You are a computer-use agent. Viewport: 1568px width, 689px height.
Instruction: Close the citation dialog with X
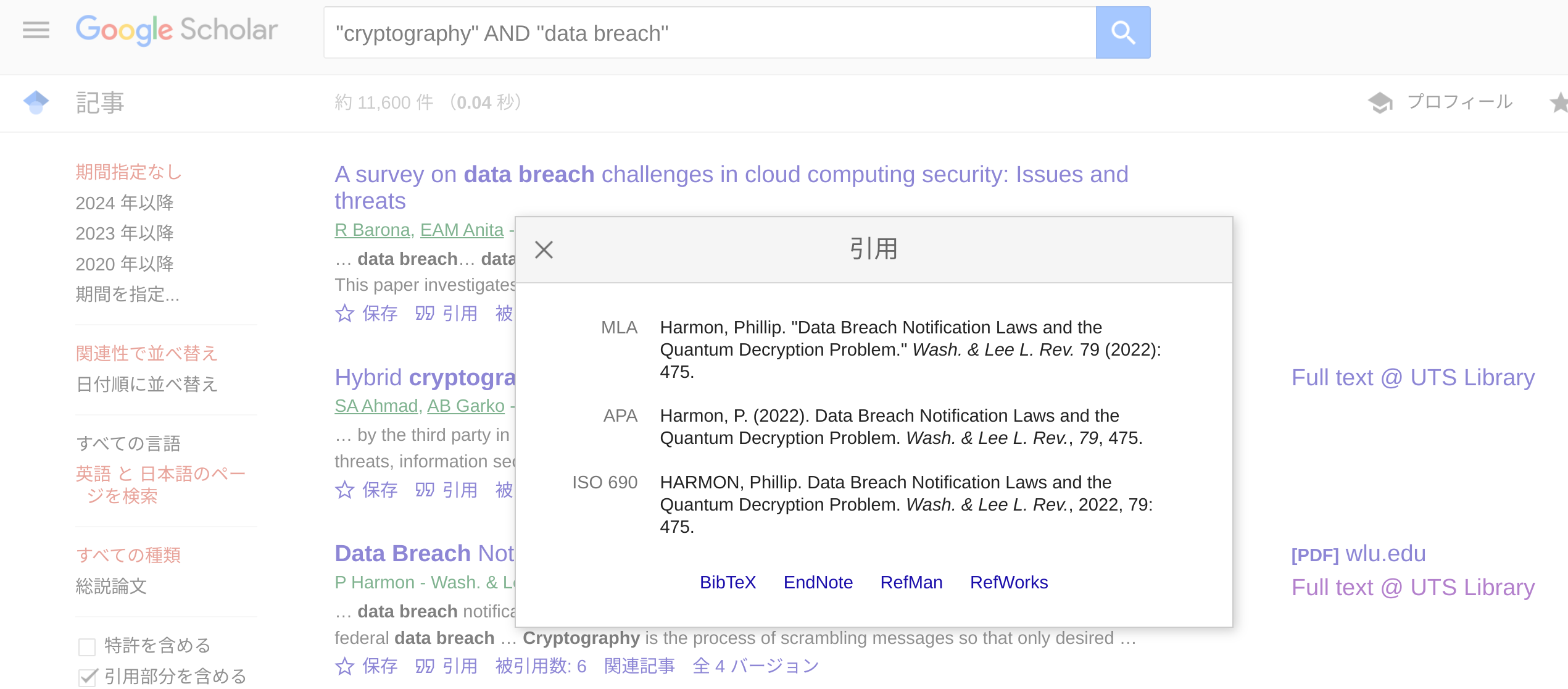click(544, 250)
